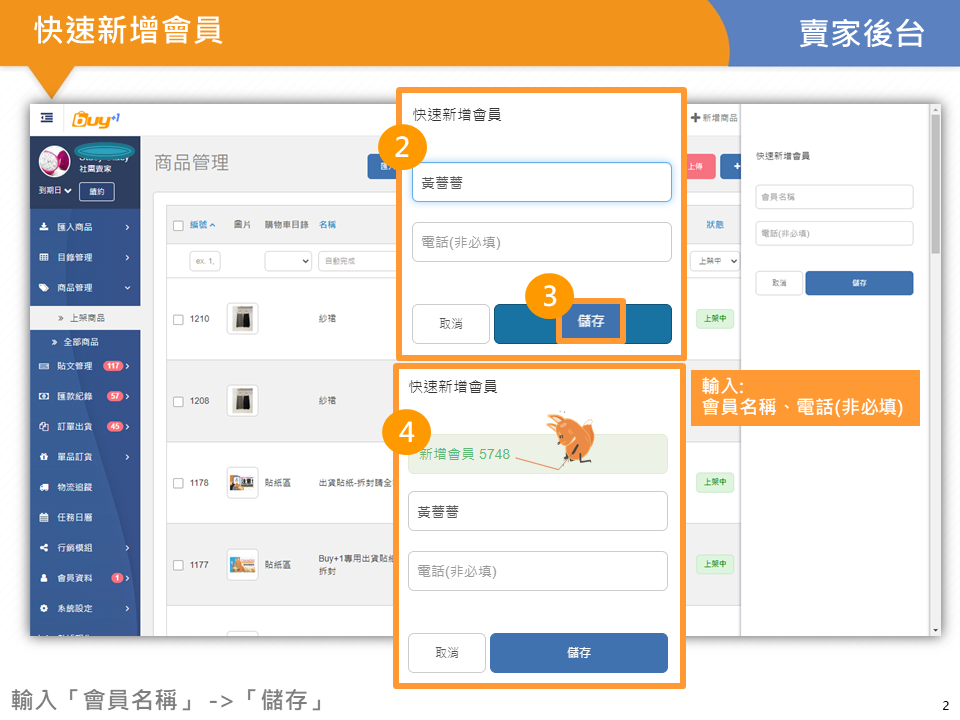
Task: Check the box for product 1178
Action: point(178,483)
